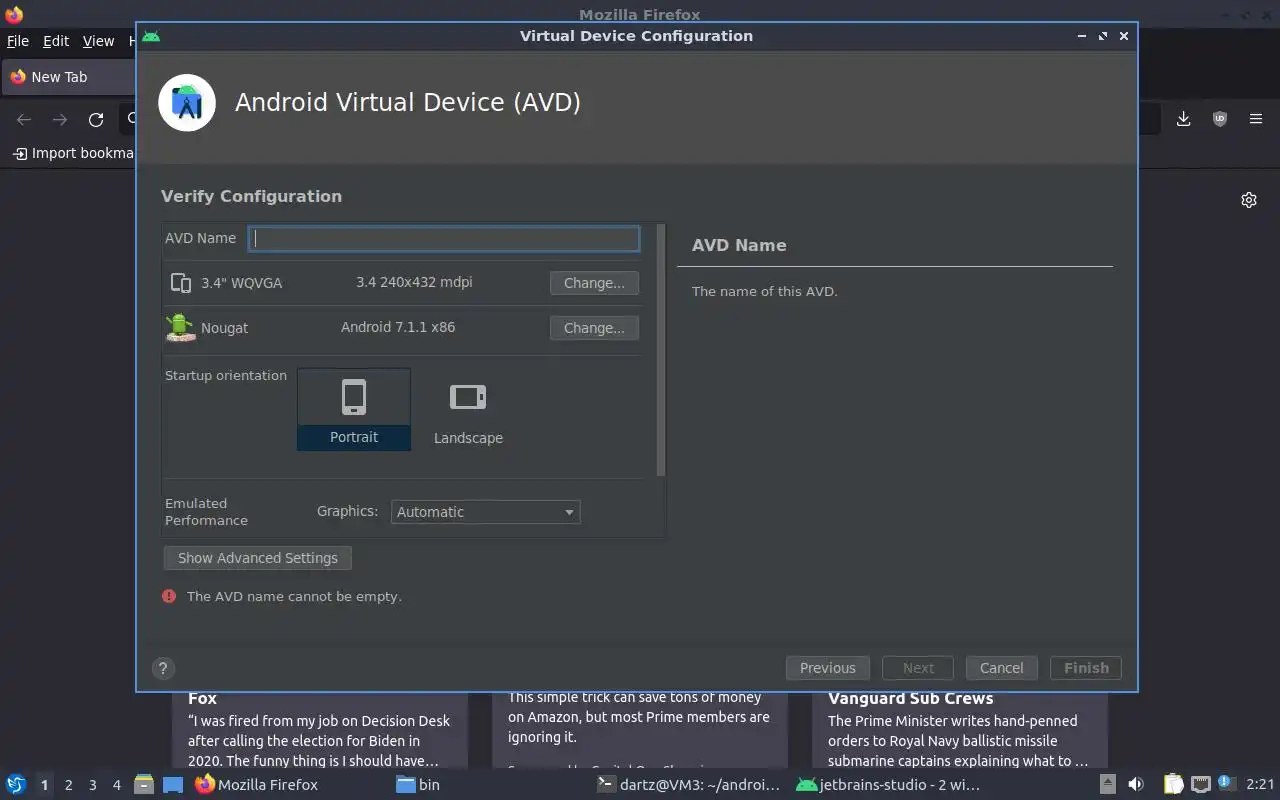Screen dimensions: 1280x800
Task: Switch to workspace 2
Action: (x=69, y=785)
